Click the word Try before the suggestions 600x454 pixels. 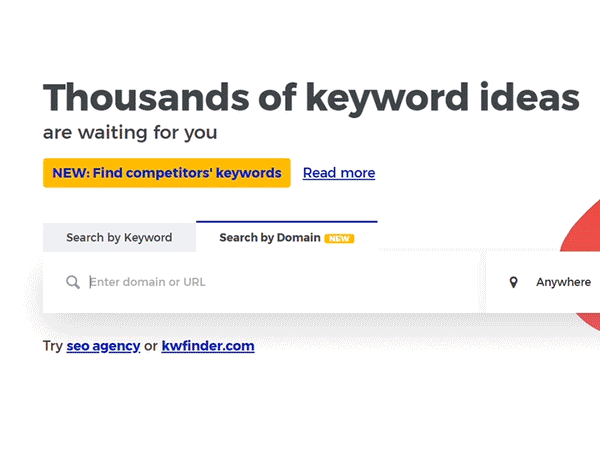(53, 346)
